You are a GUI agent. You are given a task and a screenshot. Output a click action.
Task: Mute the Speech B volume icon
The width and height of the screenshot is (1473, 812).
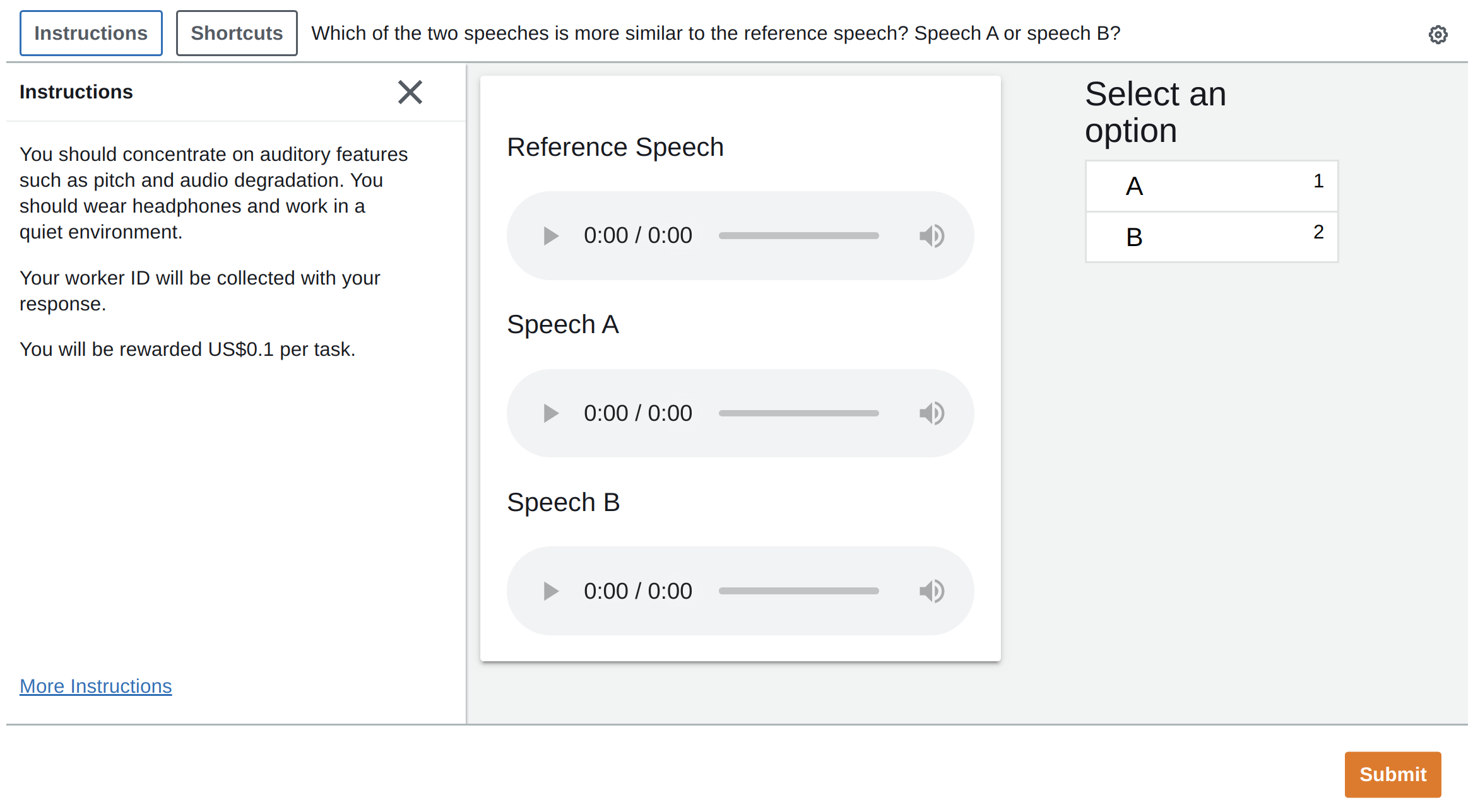[x=932, y=591]
